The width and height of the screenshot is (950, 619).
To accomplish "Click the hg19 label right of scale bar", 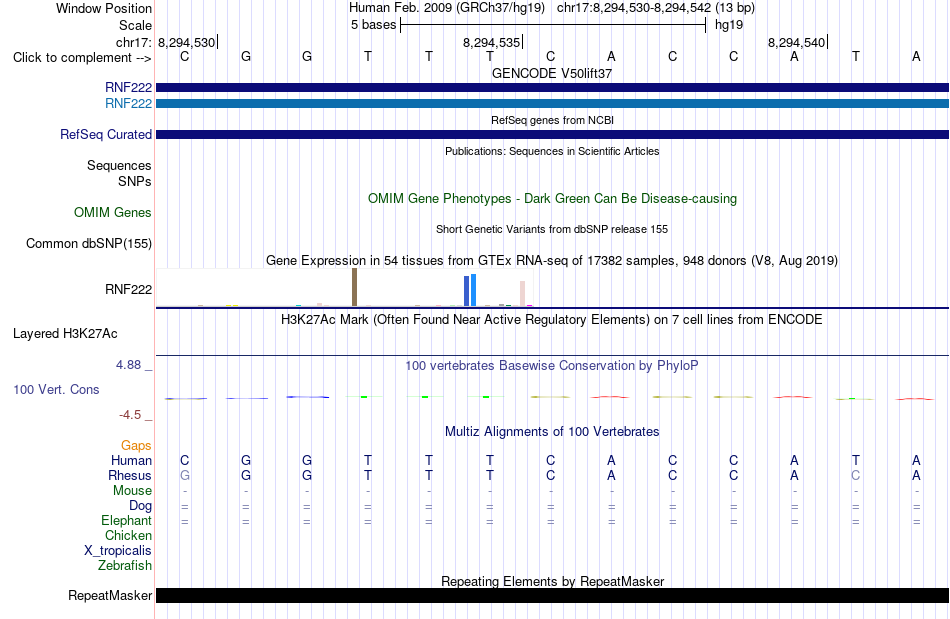I will (729, 25).
